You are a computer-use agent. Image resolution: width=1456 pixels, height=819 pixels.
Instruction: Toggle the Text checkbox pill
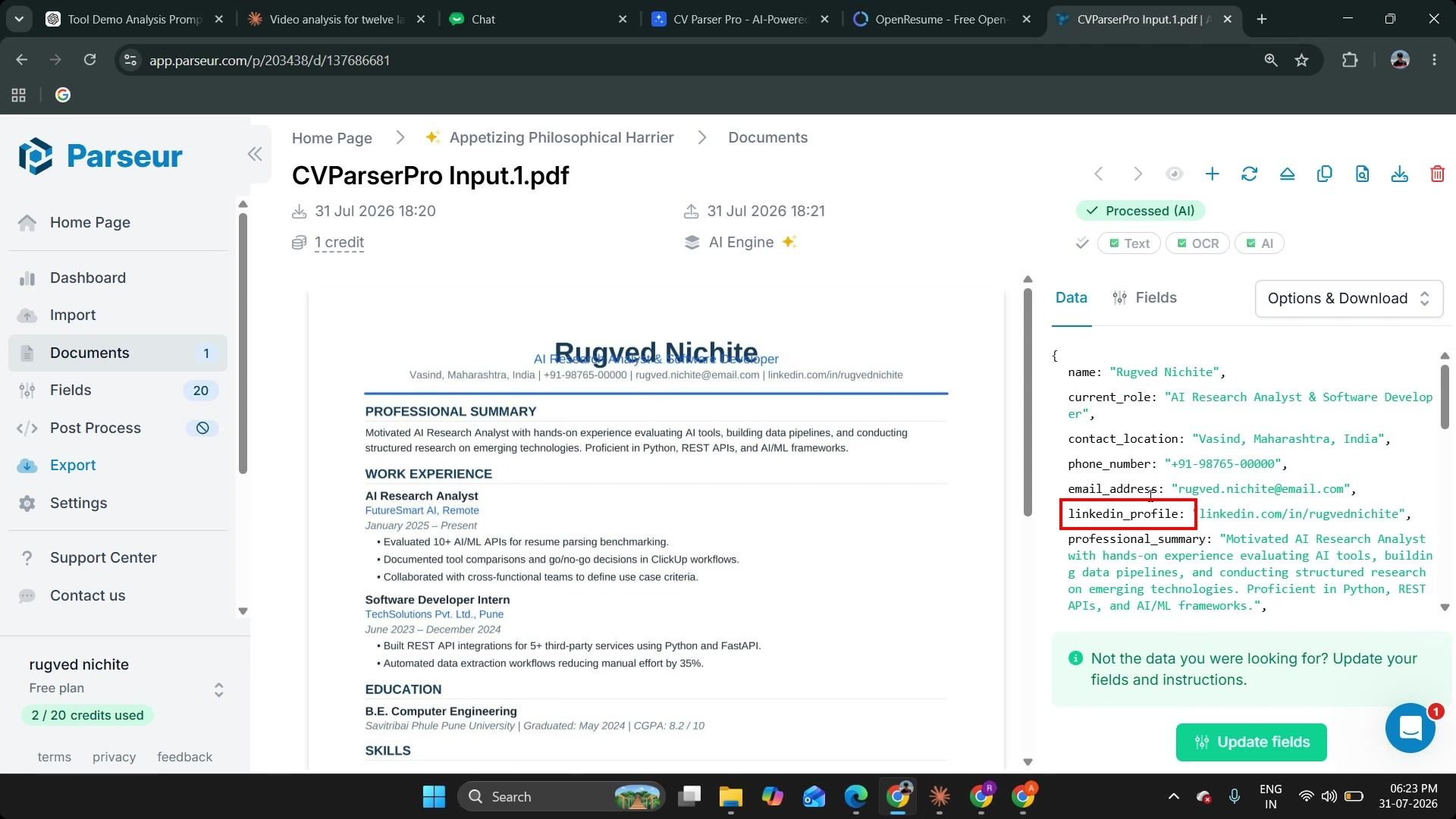point(1128,243)
